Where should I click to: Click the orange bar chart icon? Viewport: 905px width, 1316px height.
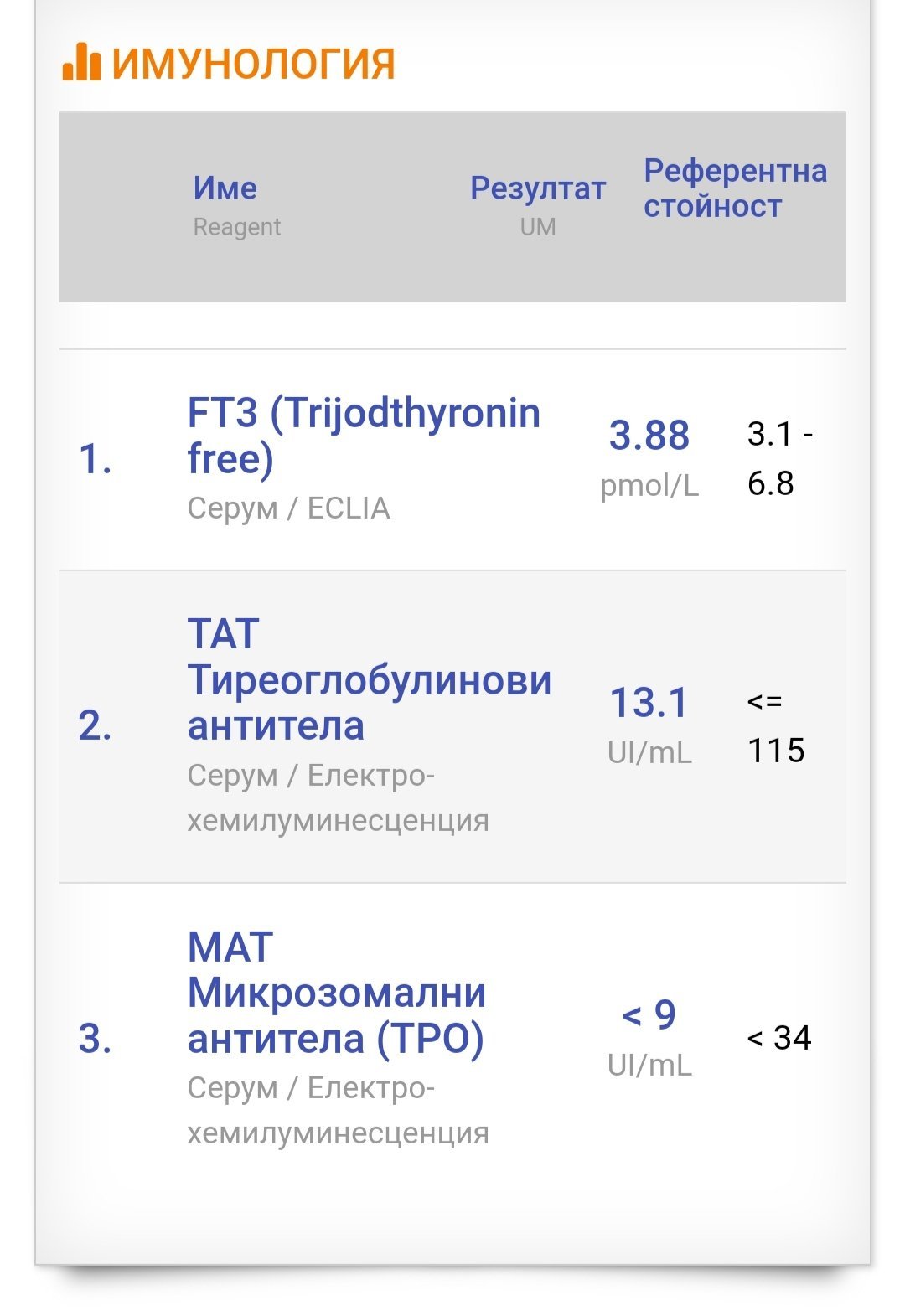[81, 61]
